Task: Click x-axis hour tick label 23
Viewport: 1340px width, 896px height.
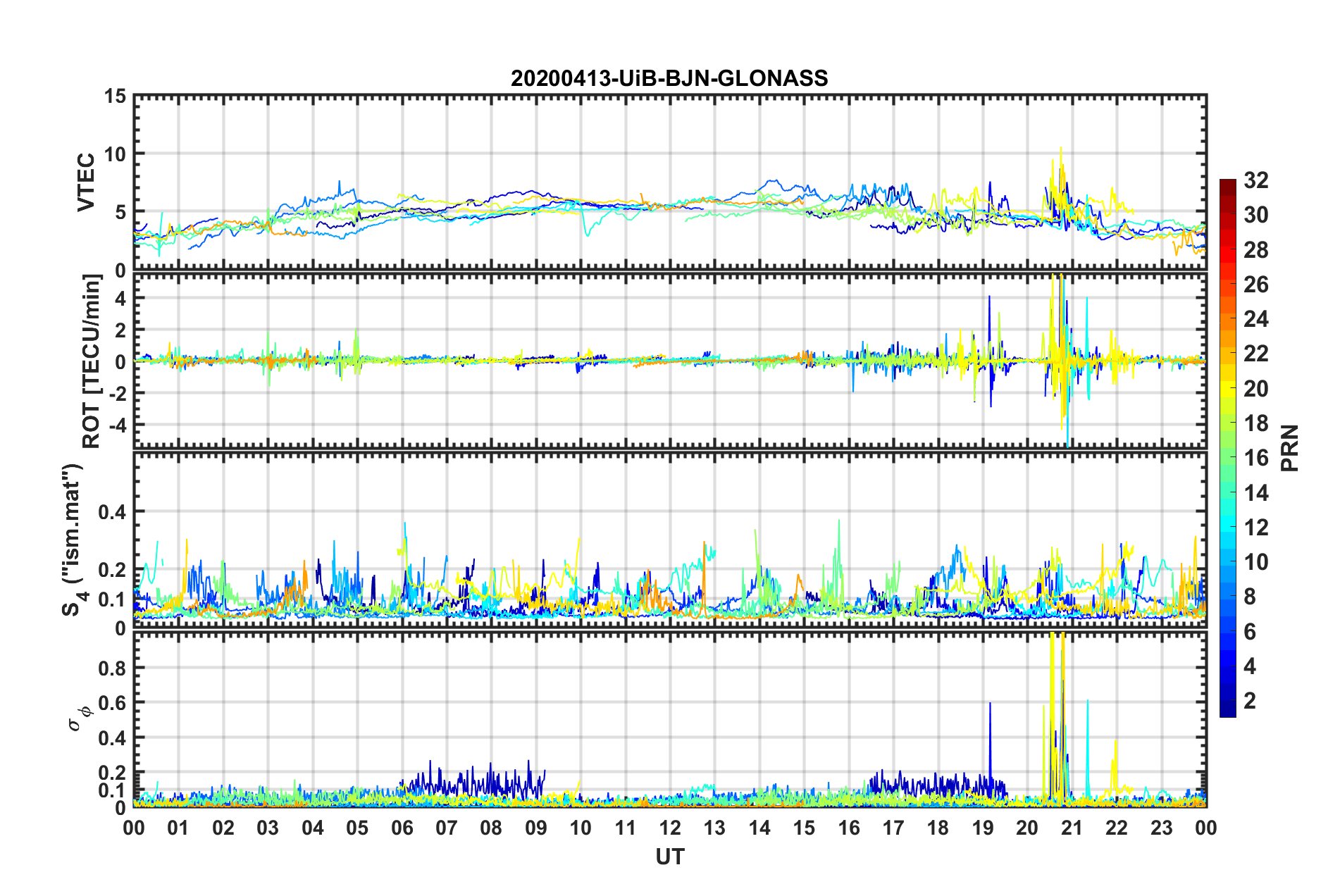Action: [1162, 828]
